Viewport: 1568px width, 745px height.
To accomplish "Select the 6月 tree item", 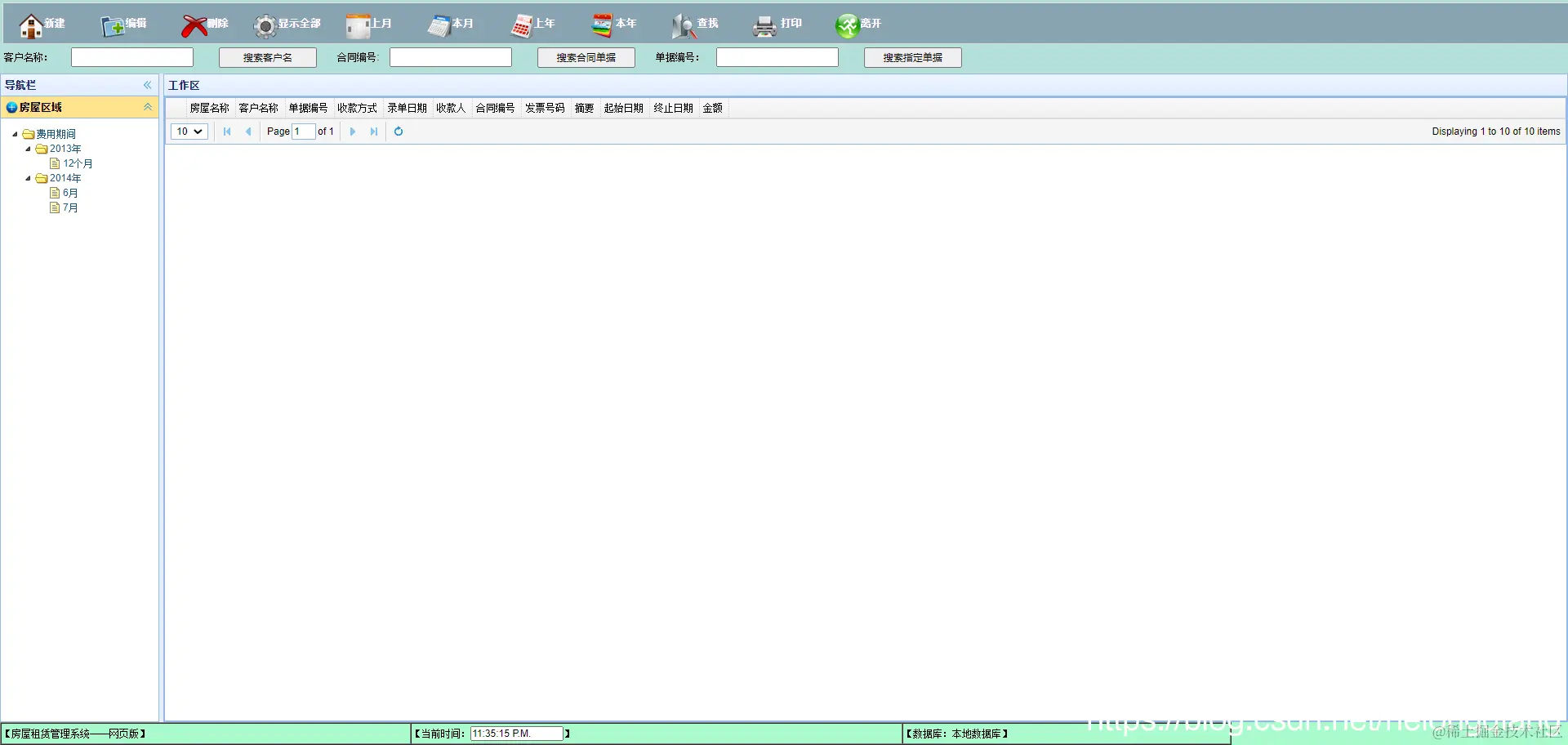I will pos(70,193).
